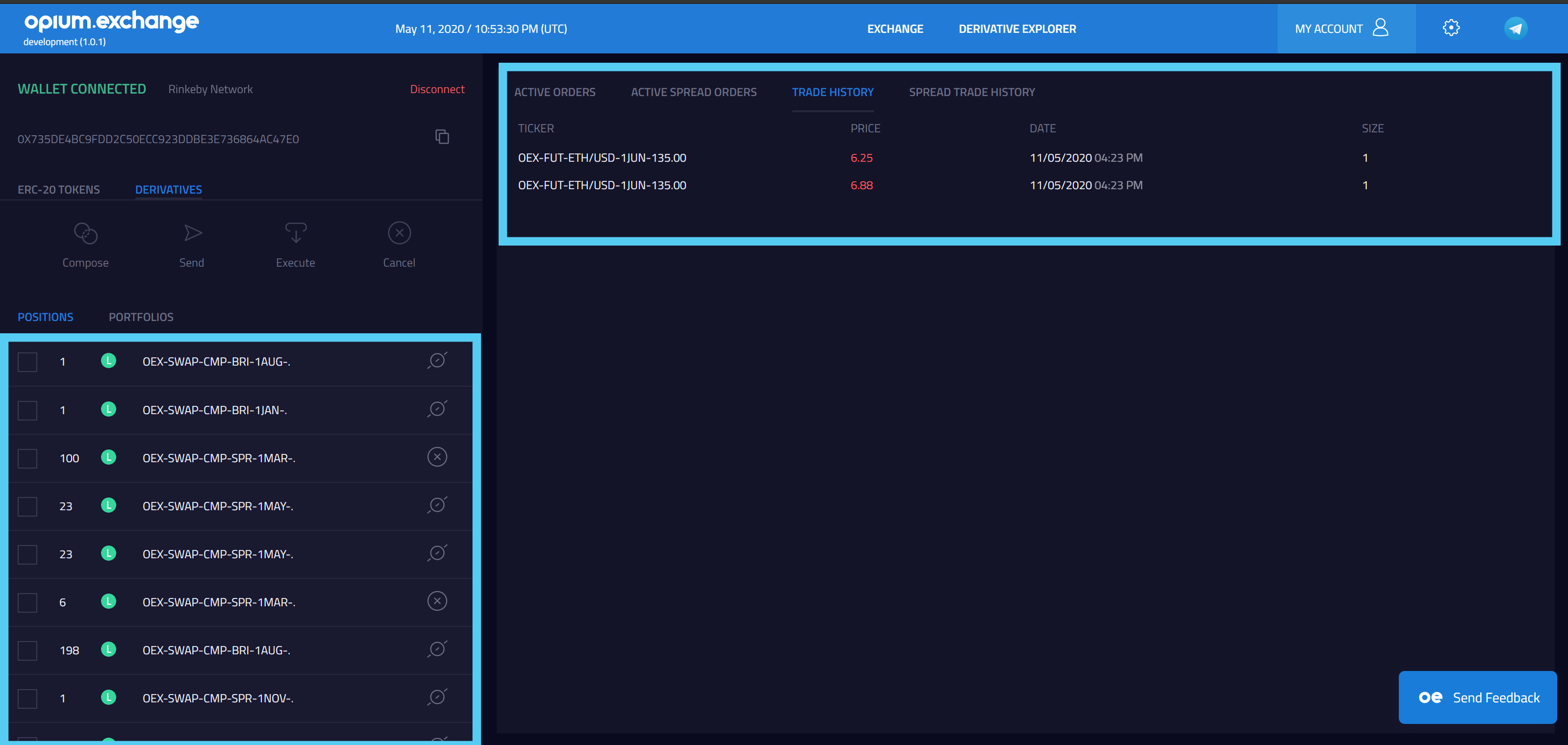Click the Compose derivatives icon
Image resolution: width=1568 pixels, height=745 pixels.
(86, 233)
